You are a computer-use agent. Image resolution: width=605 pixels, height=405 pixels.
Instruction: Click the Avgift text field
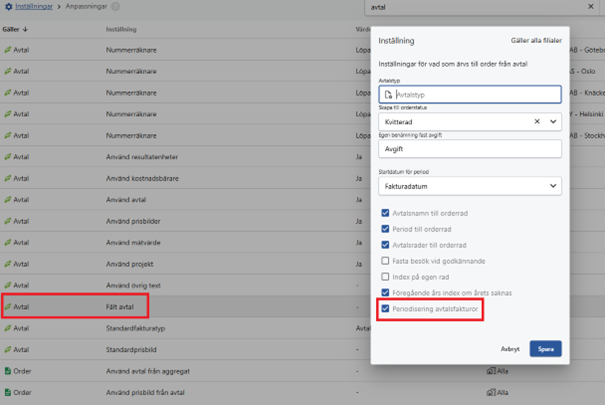(x=470, y=149)
